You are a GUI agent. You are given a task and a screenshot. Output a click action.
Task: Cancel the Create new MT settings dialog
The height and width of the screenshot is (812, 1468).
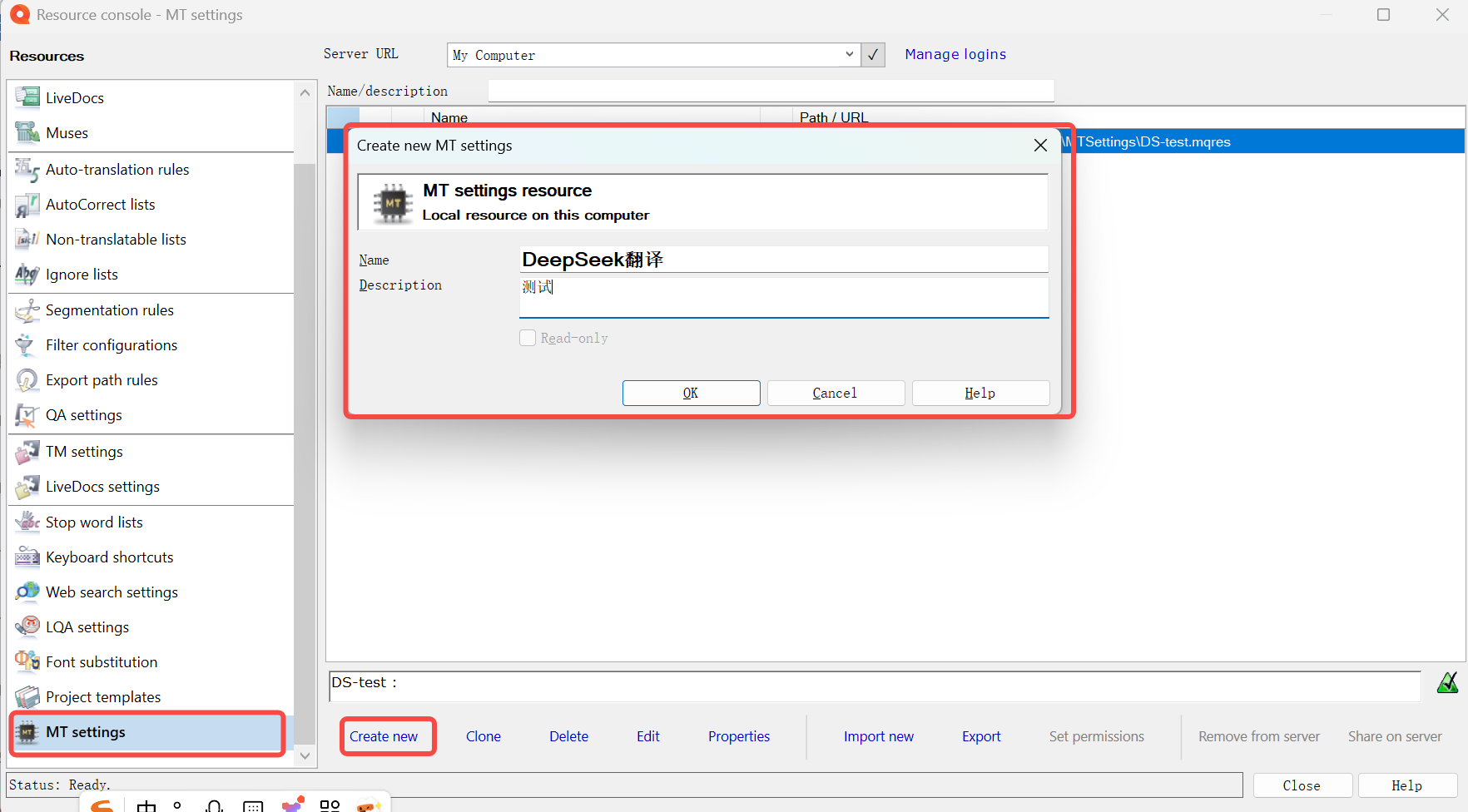tap(836, 393)
